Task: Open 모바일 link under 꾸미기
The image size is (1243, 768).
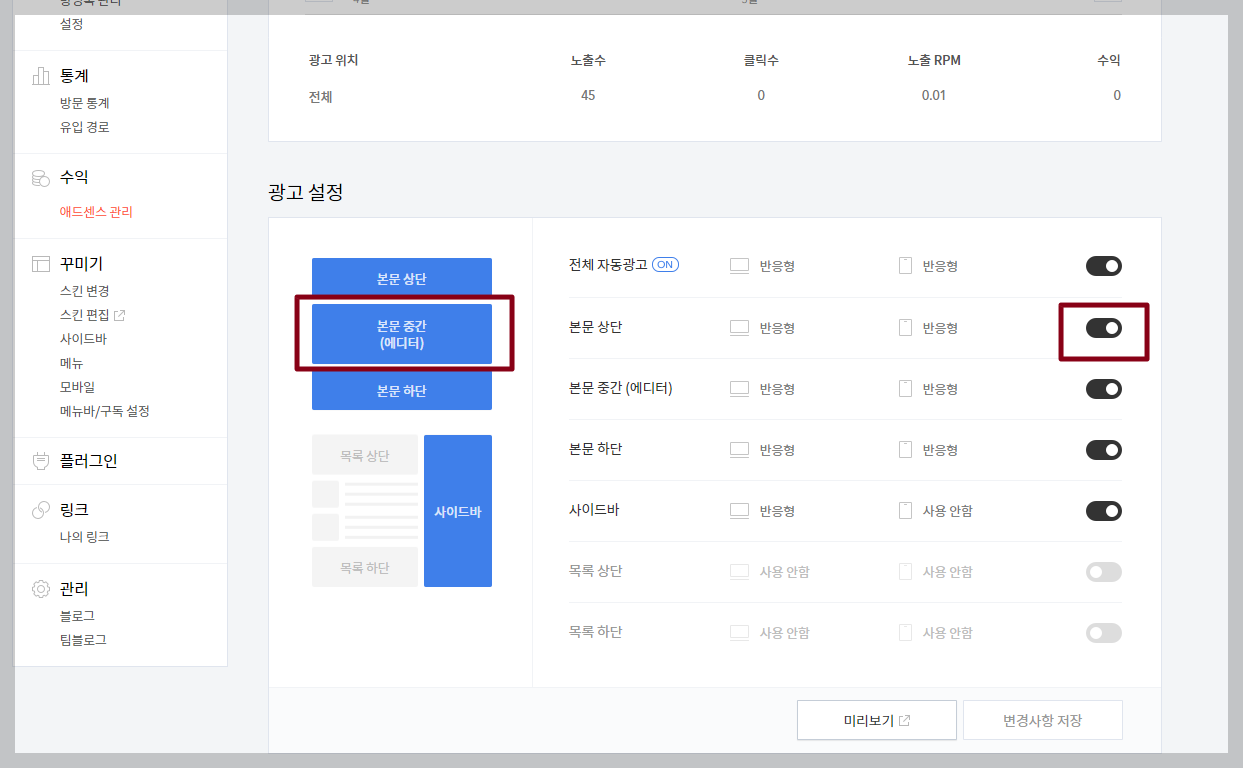Action: [77, 387]
